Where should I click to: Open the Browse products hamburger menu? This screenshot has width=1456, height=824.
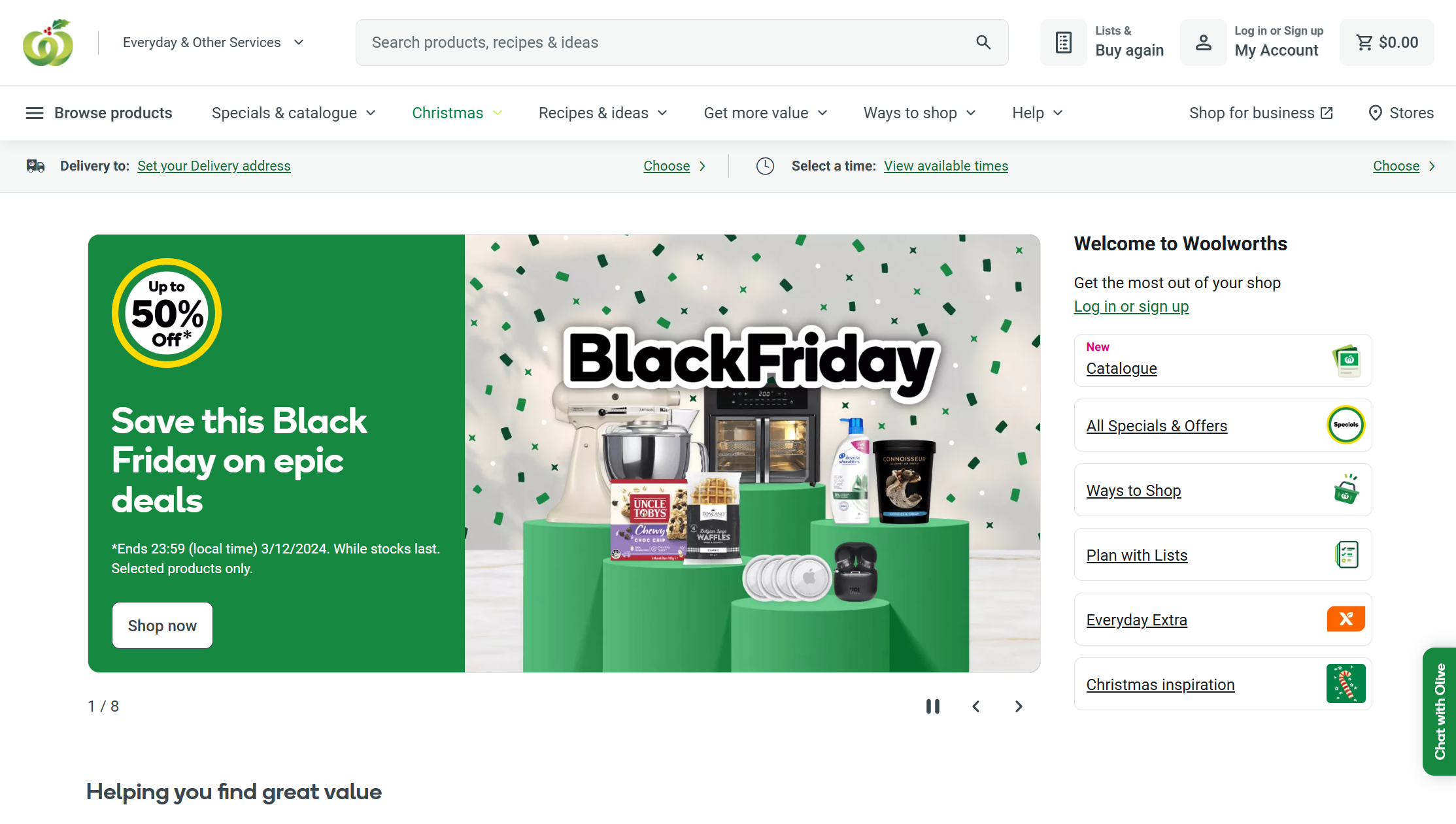(99, 113)
